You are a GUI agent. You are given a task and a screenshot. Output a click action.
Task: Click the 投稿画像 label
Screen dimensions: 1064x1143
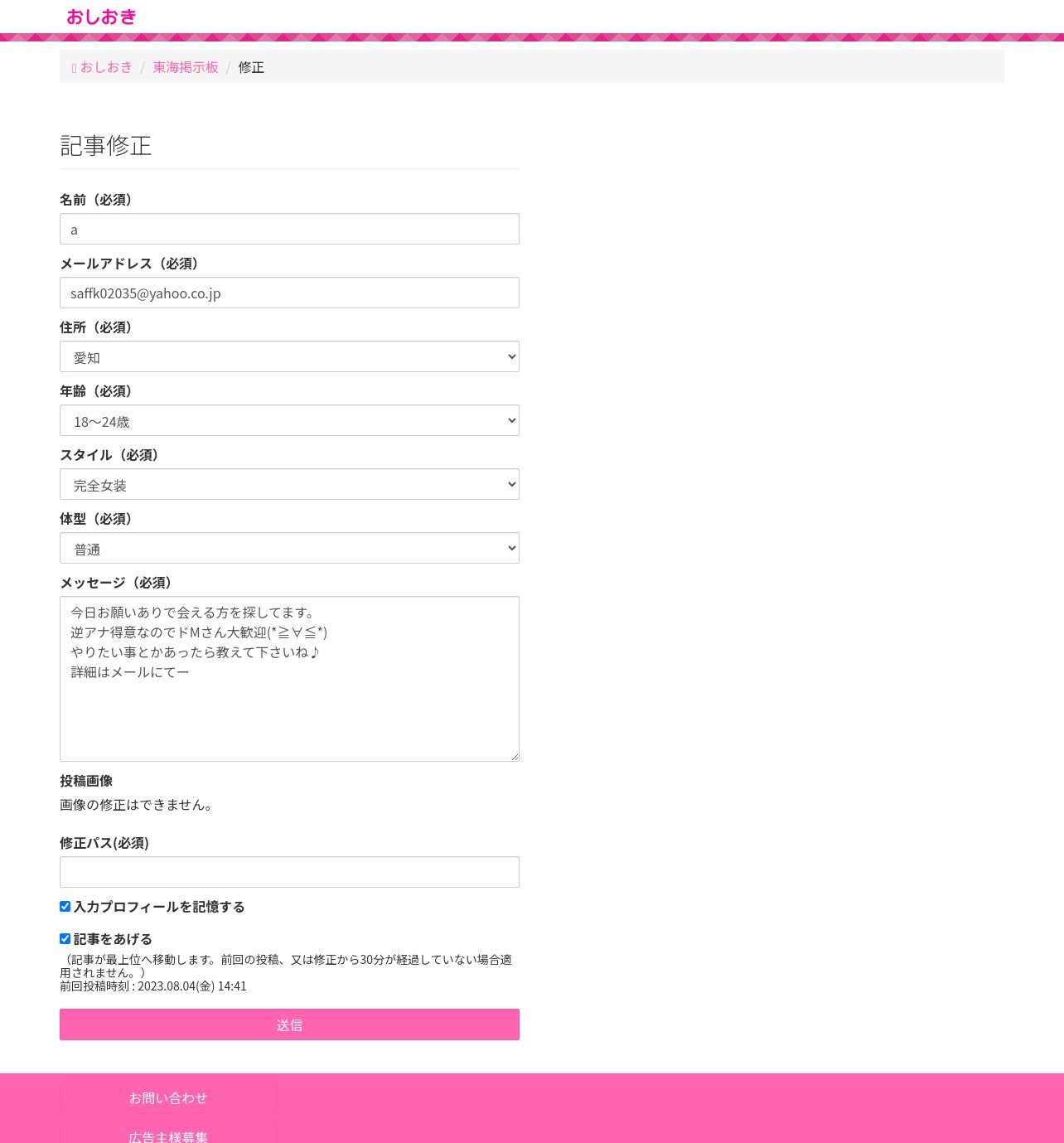[86, 781]
